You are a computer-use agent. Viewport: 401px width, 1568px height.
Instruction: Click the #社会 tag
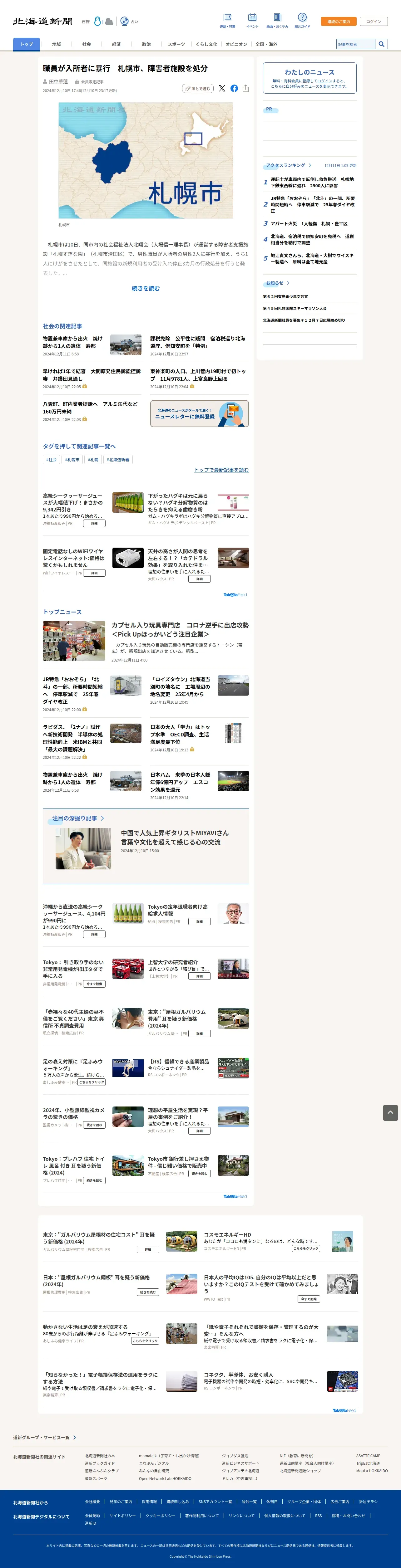point(51,460)
